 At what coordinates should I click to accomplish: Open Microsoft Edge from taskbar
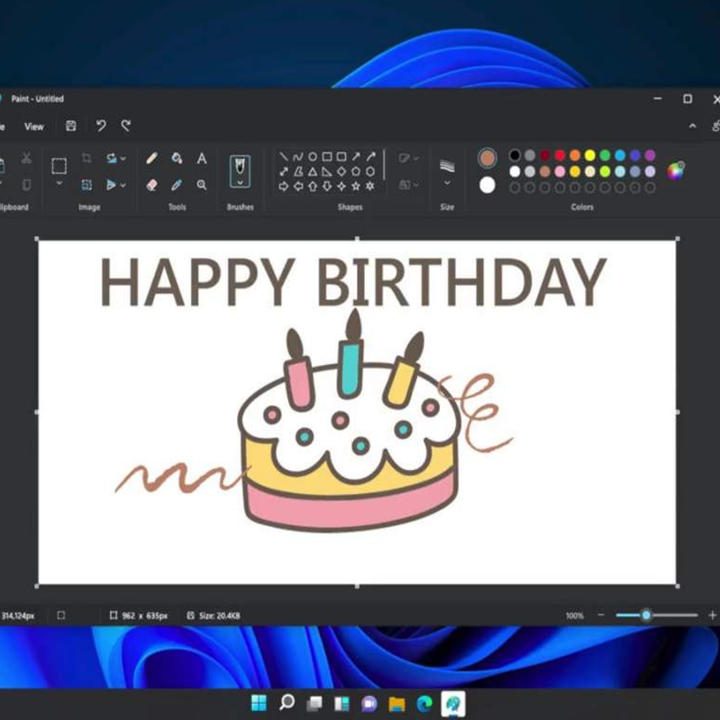tap(425, 703)
